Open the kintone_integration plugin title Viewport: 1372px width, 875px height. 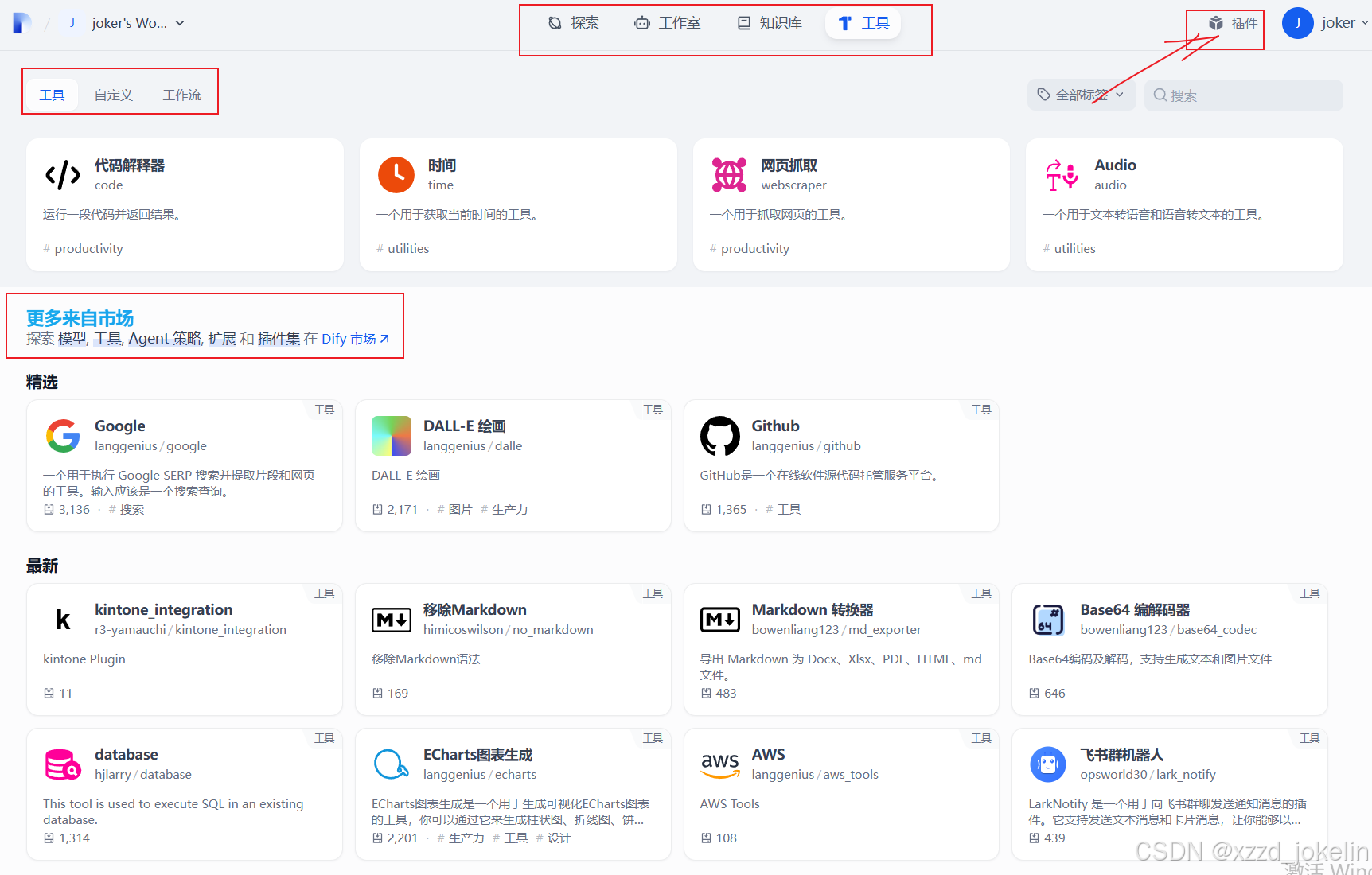click(x=163, y=609)
